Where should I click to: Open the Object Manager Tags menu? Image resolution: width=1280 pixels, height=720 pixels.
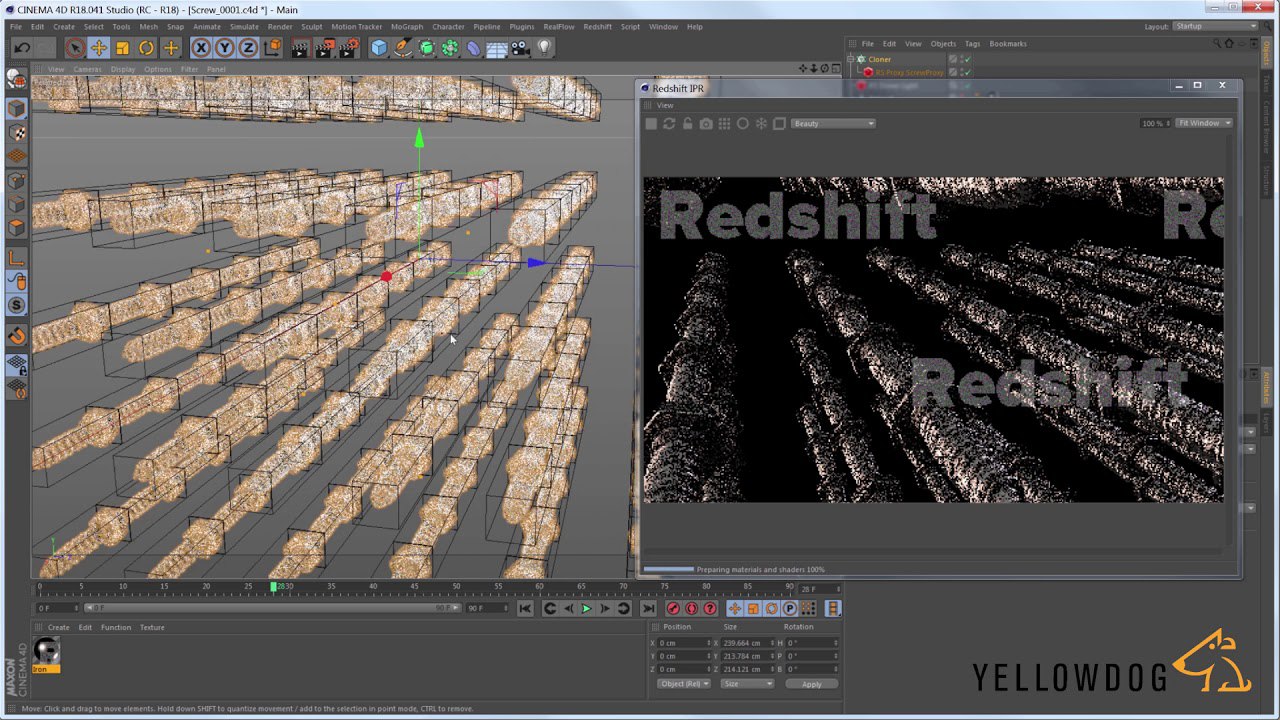pos(972,44)
